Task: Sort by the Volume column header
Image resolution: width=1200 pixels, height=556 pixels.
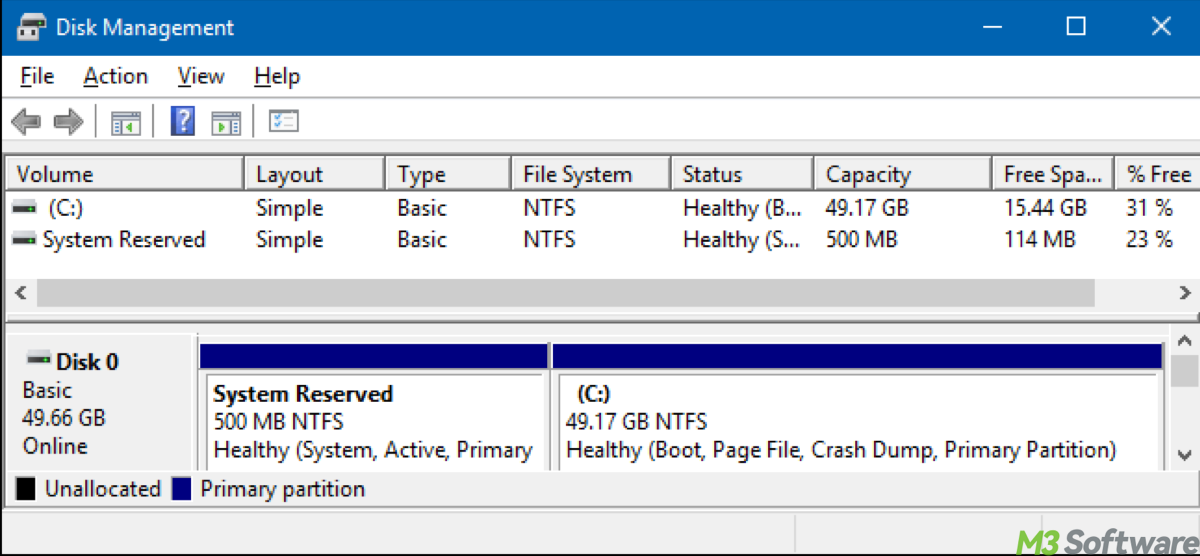Action: tap(125, 174)
